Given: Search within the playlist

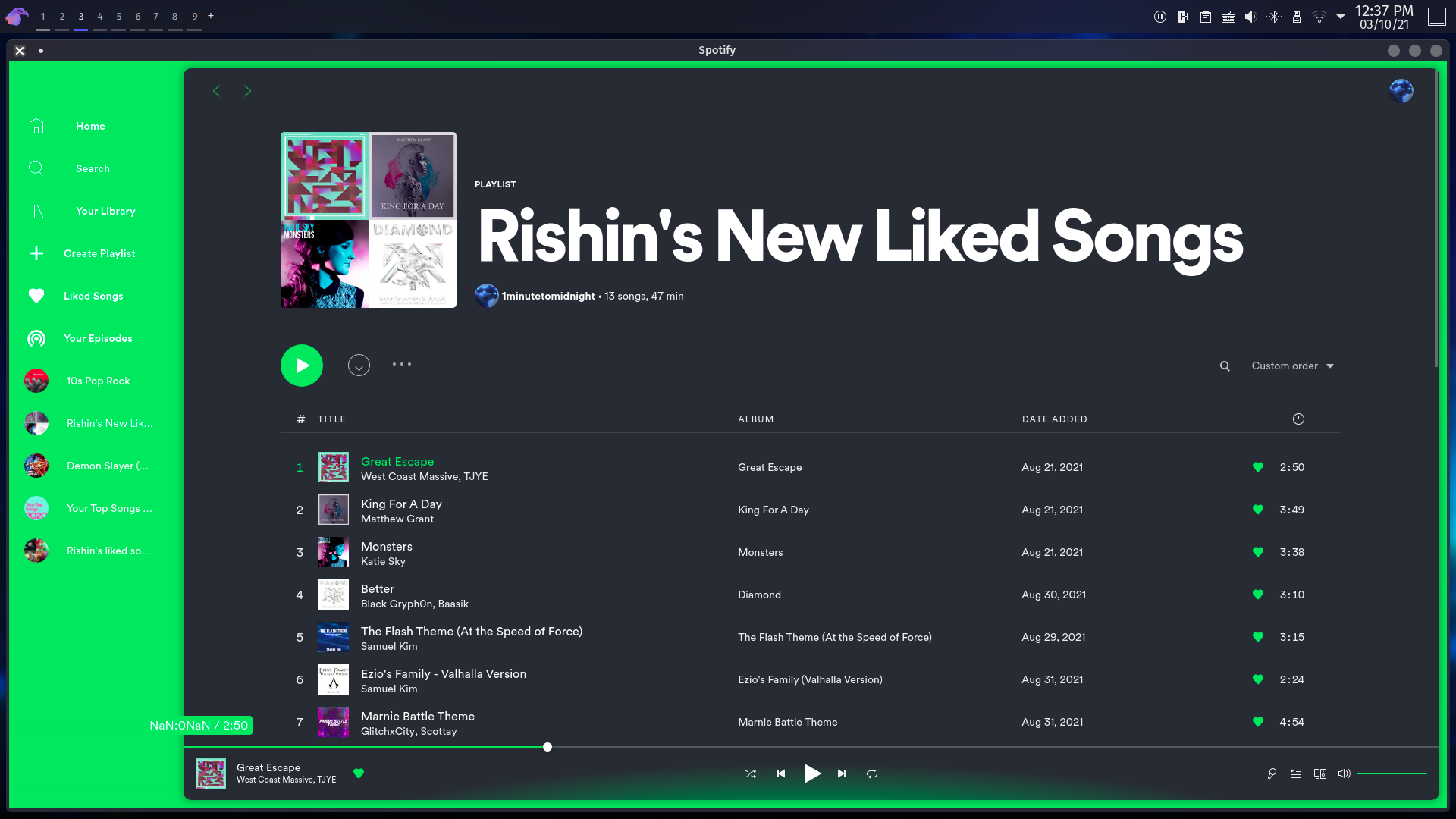Looking at the screenshot, I should pyautogui.click(x=1225, y=366).
